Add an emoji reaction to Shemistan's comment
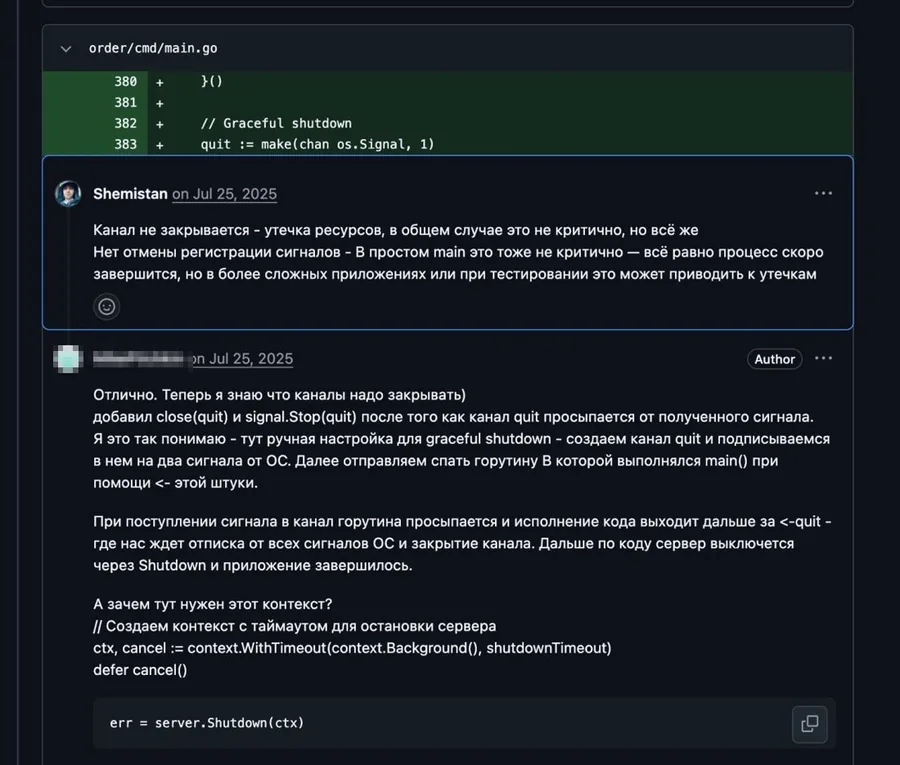The width and height of the screenshot is (900, 765). pyautogui.click(x=107, y=306)
